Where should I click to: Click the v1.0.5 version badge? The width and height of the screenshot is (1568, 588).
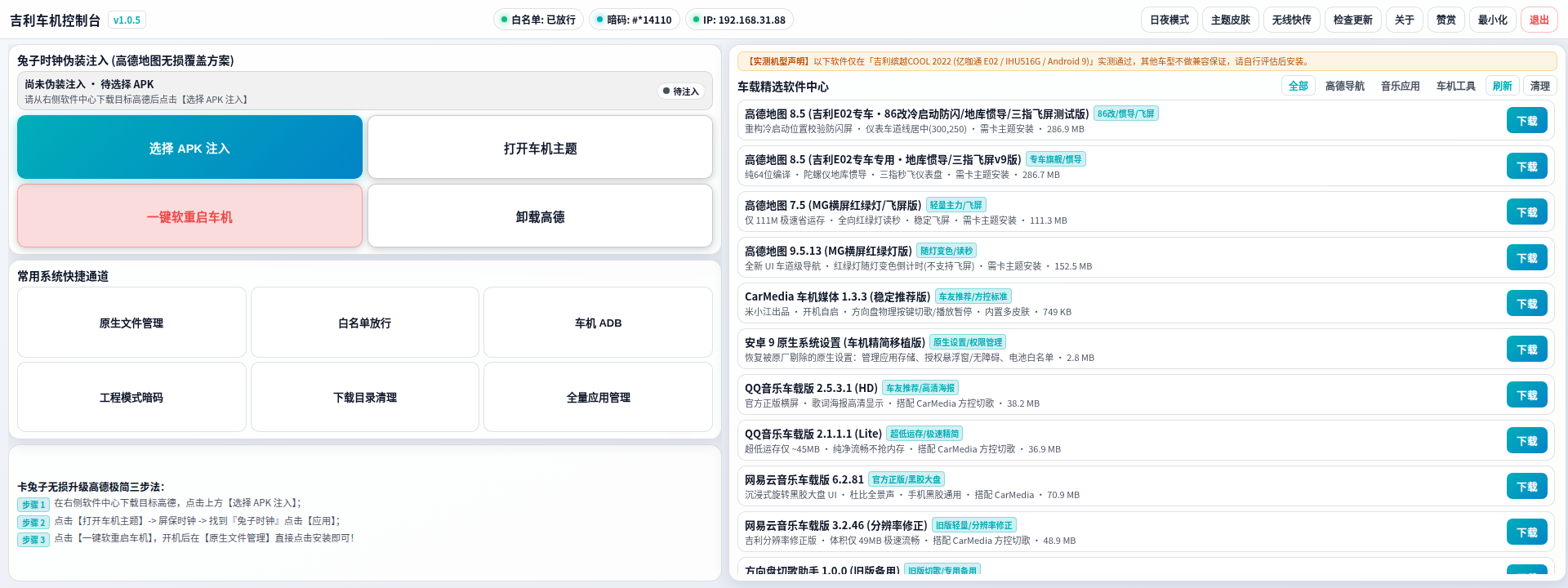click(127, 20)
